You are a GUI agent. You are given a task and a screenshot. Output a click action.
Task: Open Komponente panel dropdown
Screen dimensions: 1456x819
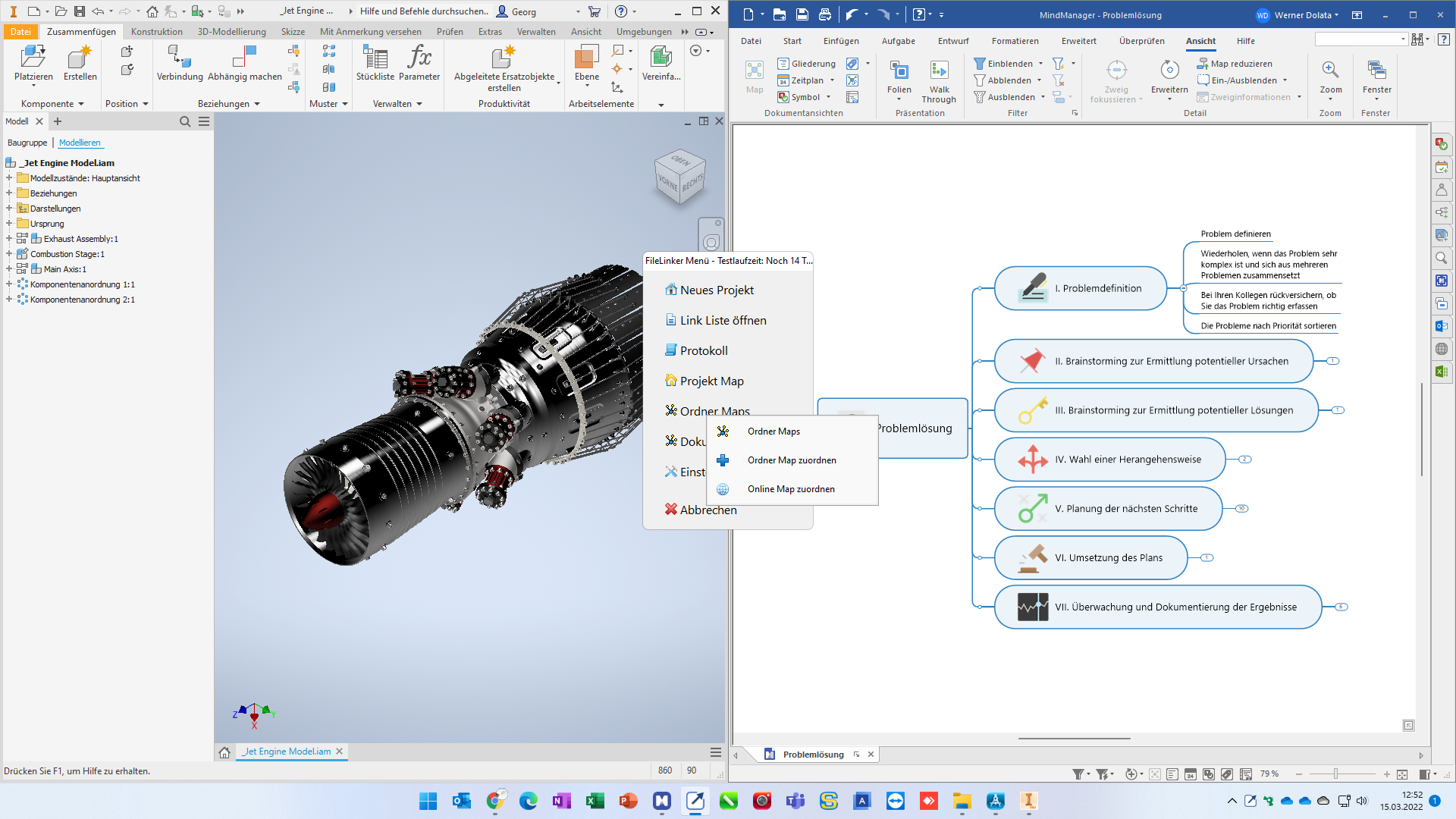(52, 104)
